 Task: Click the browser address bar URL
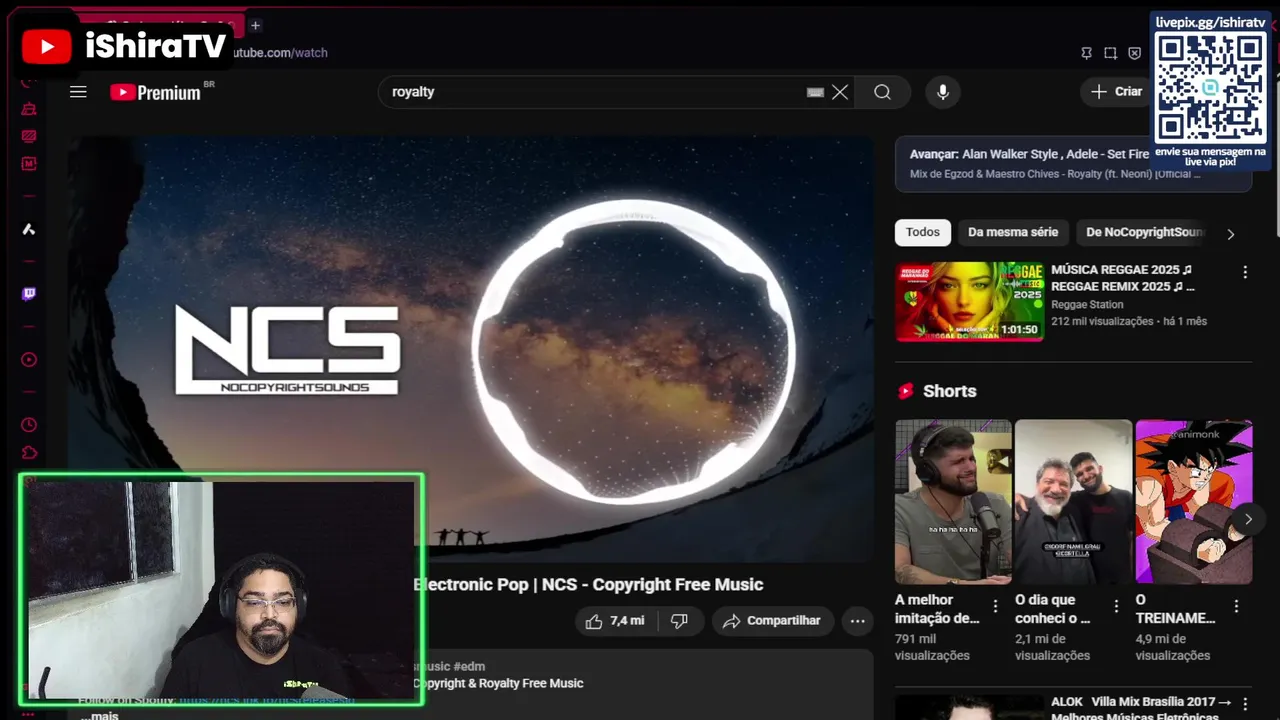click(x=280, y=53)
